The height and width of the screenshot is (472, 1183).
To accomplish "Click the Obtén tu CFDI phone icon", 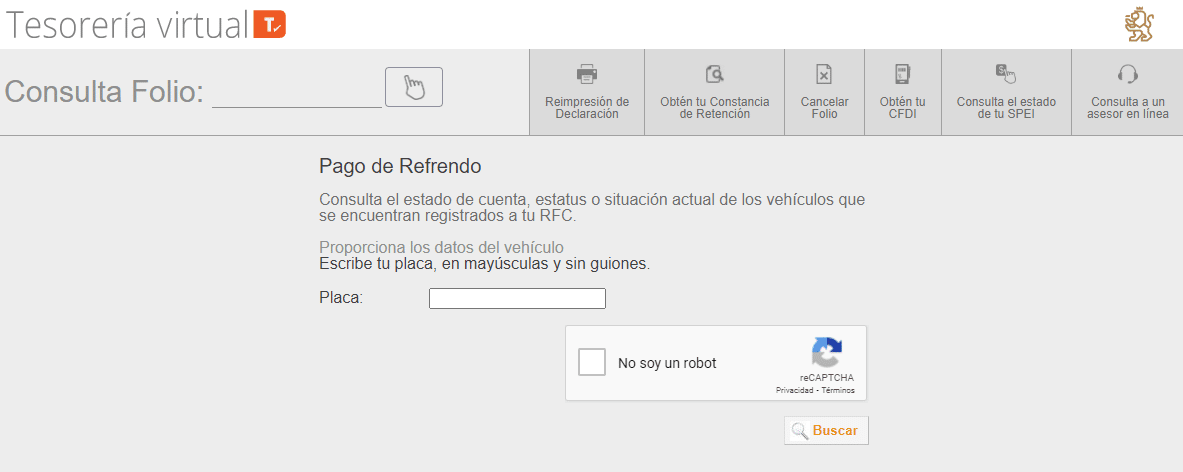I will [902, 73].
